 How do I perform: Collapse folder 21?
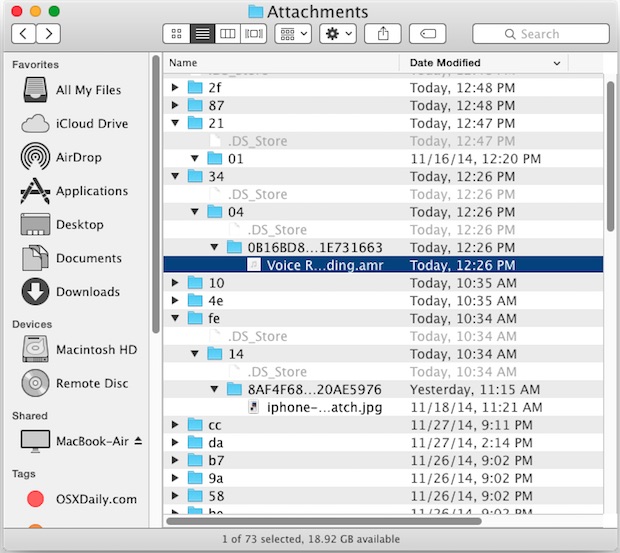[x=175, y=123]
